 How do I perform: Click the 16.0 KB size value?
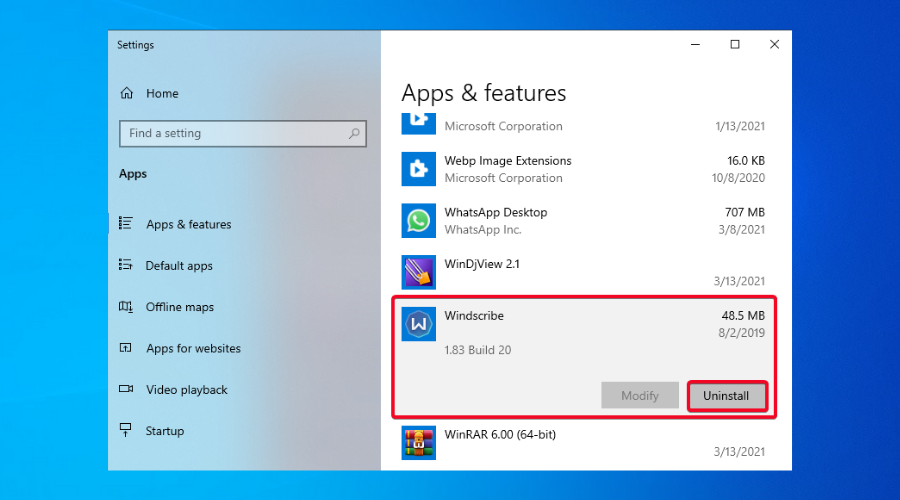pyautogui.click(x=746, y=160)
